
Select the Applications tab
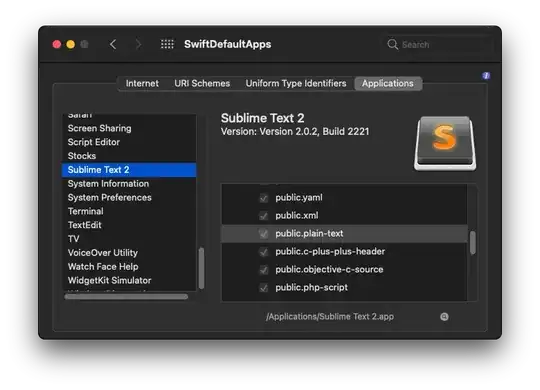pos(388,83)
